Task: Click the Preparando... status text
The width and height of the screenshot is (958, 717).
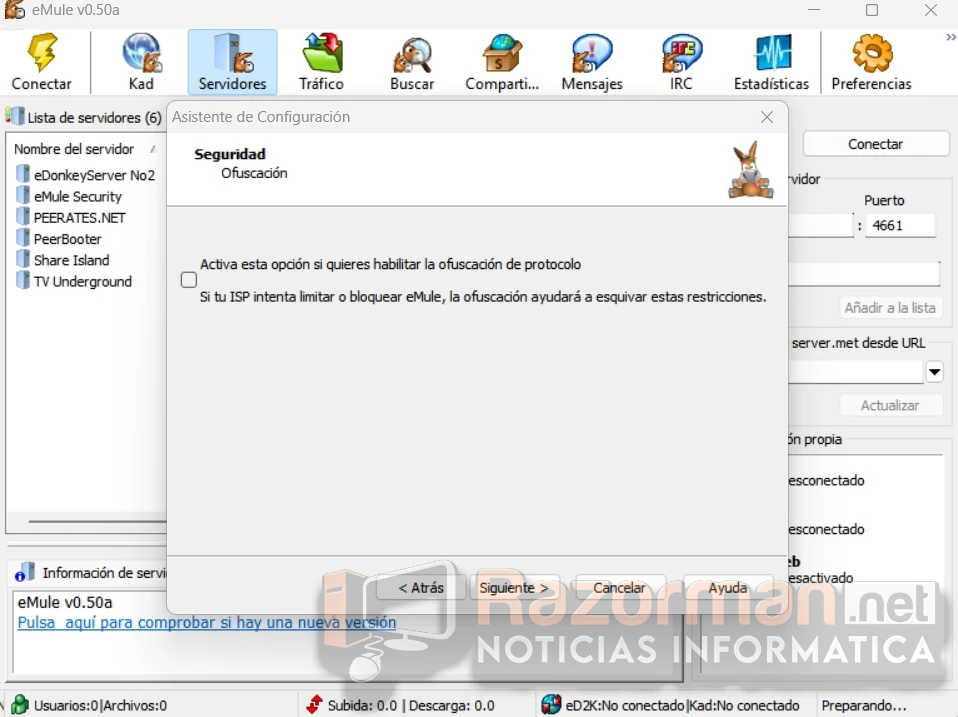Action: coord(864,705)
